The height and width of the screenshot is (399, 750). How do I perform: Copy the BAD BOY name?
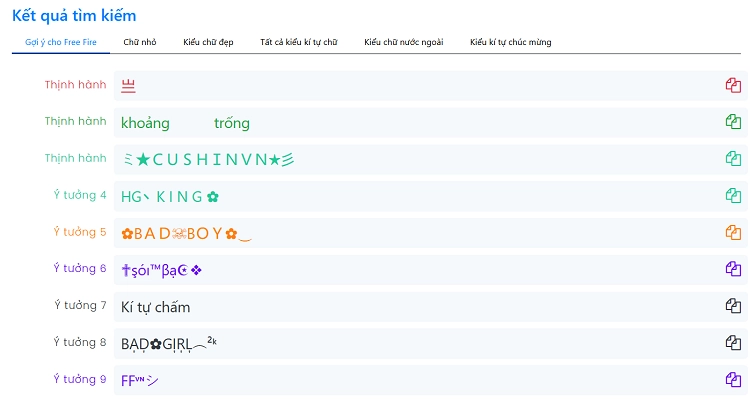click(x=733, y=233)
